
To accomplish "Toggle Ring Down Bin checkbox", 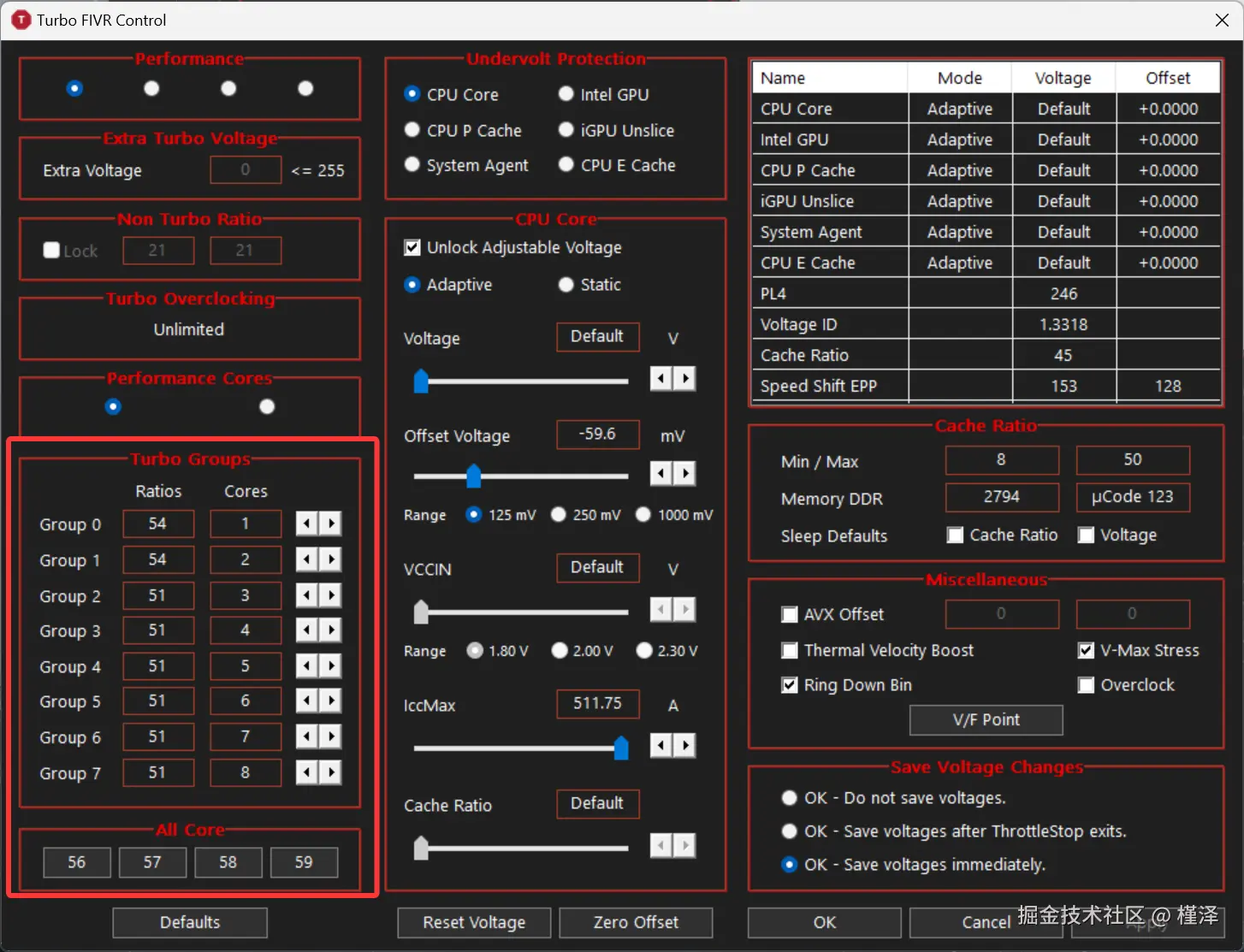I will point(790,685).
